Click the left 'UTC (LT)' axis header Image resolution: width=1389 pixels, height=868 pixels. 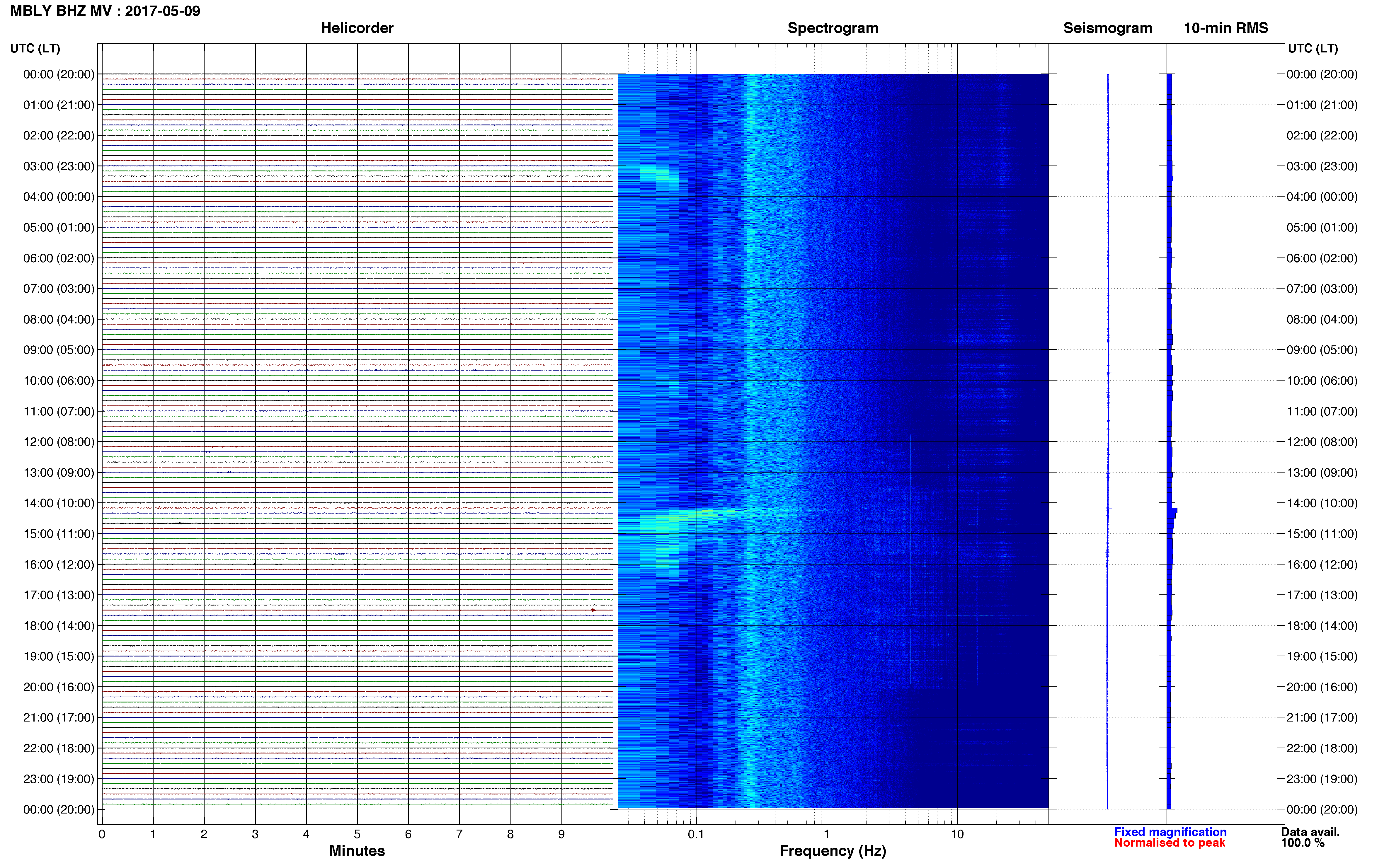pyautogui.click(x=35, y=48)
